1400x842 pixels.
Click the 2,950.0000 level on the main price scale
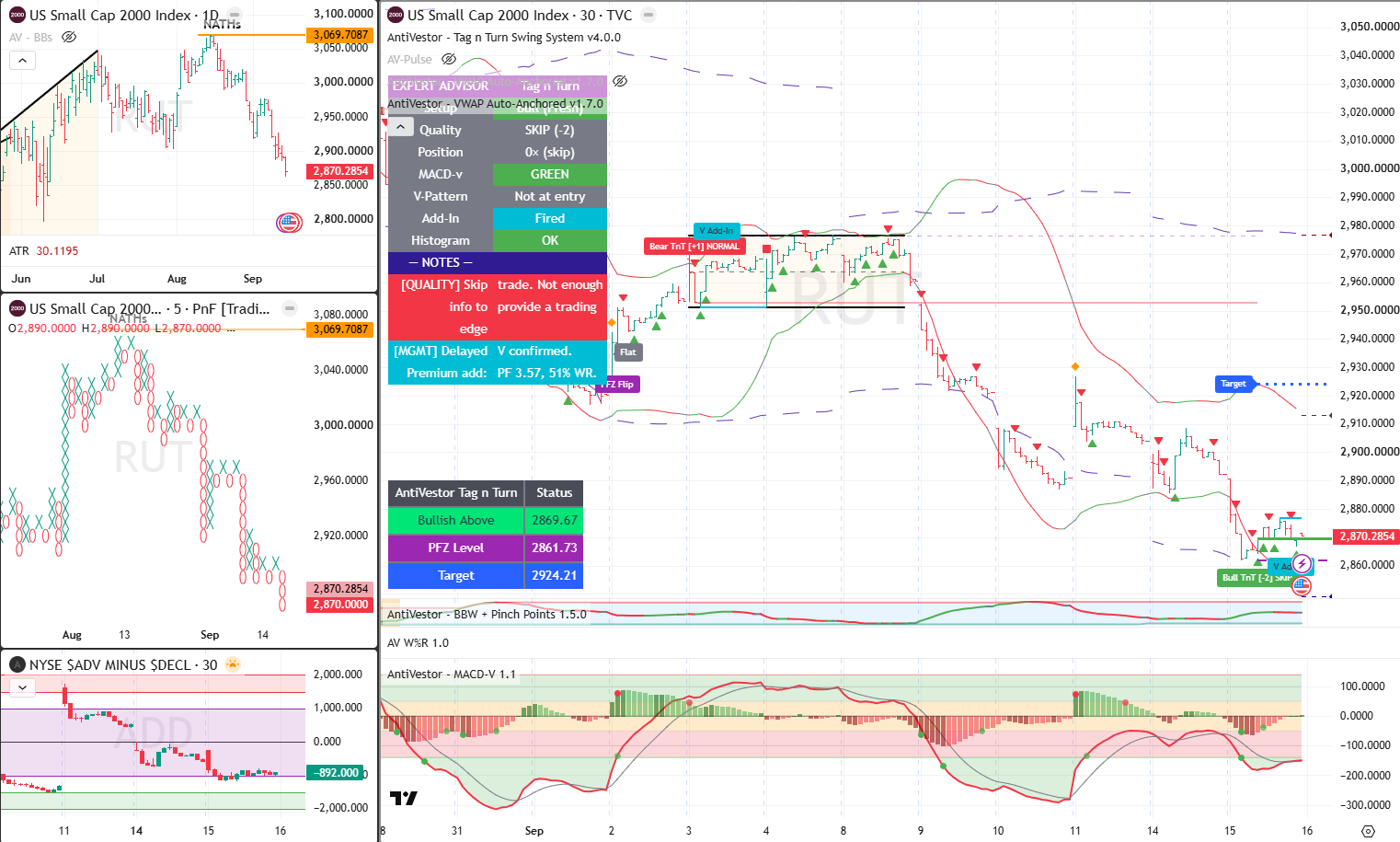1370,309
